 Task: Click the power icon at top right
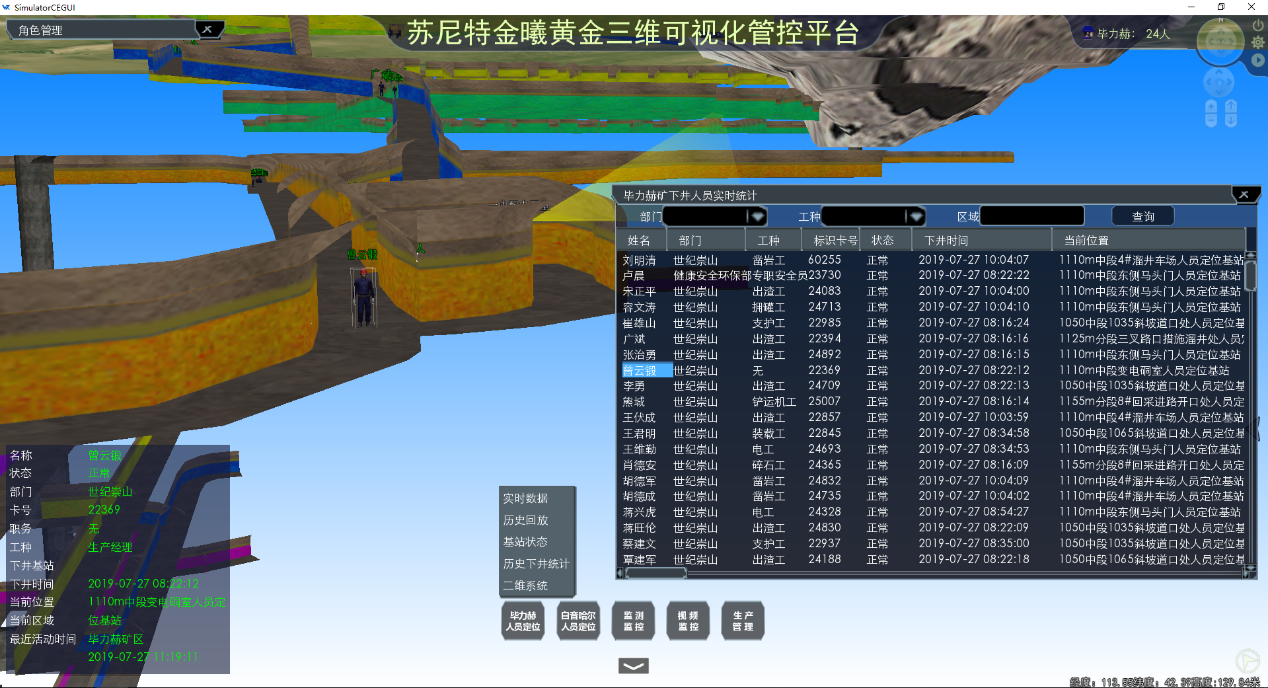(x=1257, y=24)
